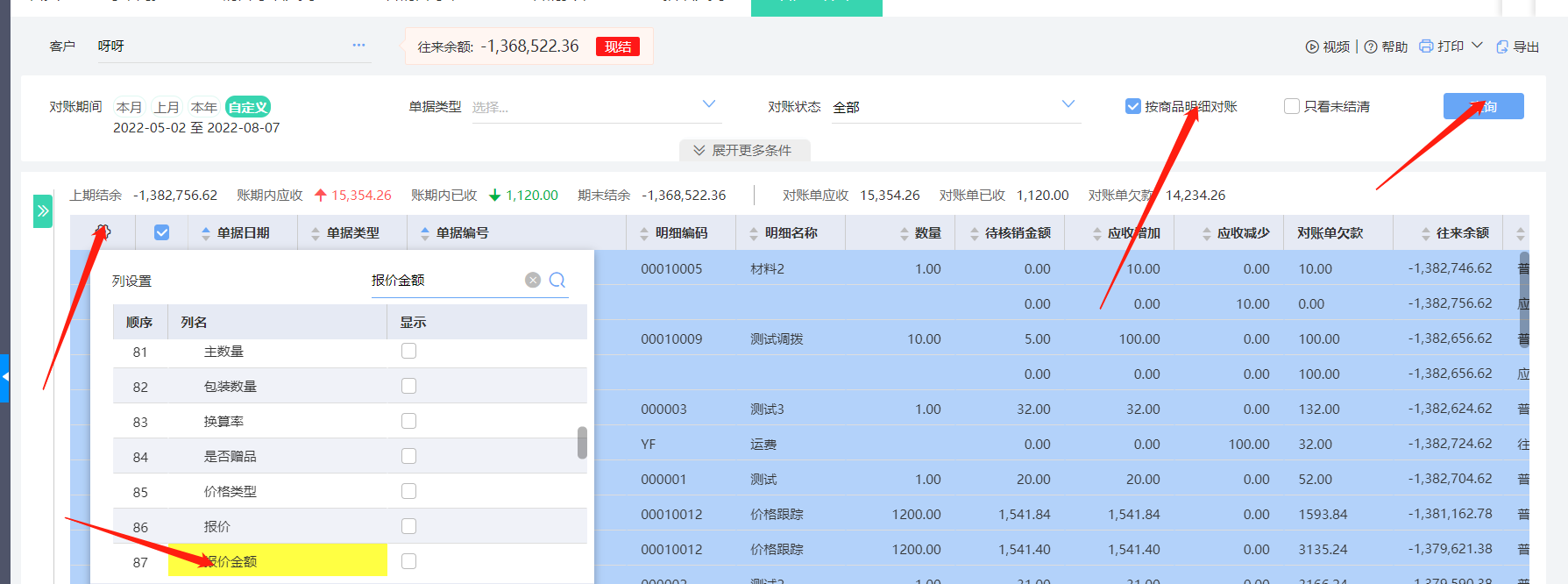Click the export icon

click(1502, 47)
